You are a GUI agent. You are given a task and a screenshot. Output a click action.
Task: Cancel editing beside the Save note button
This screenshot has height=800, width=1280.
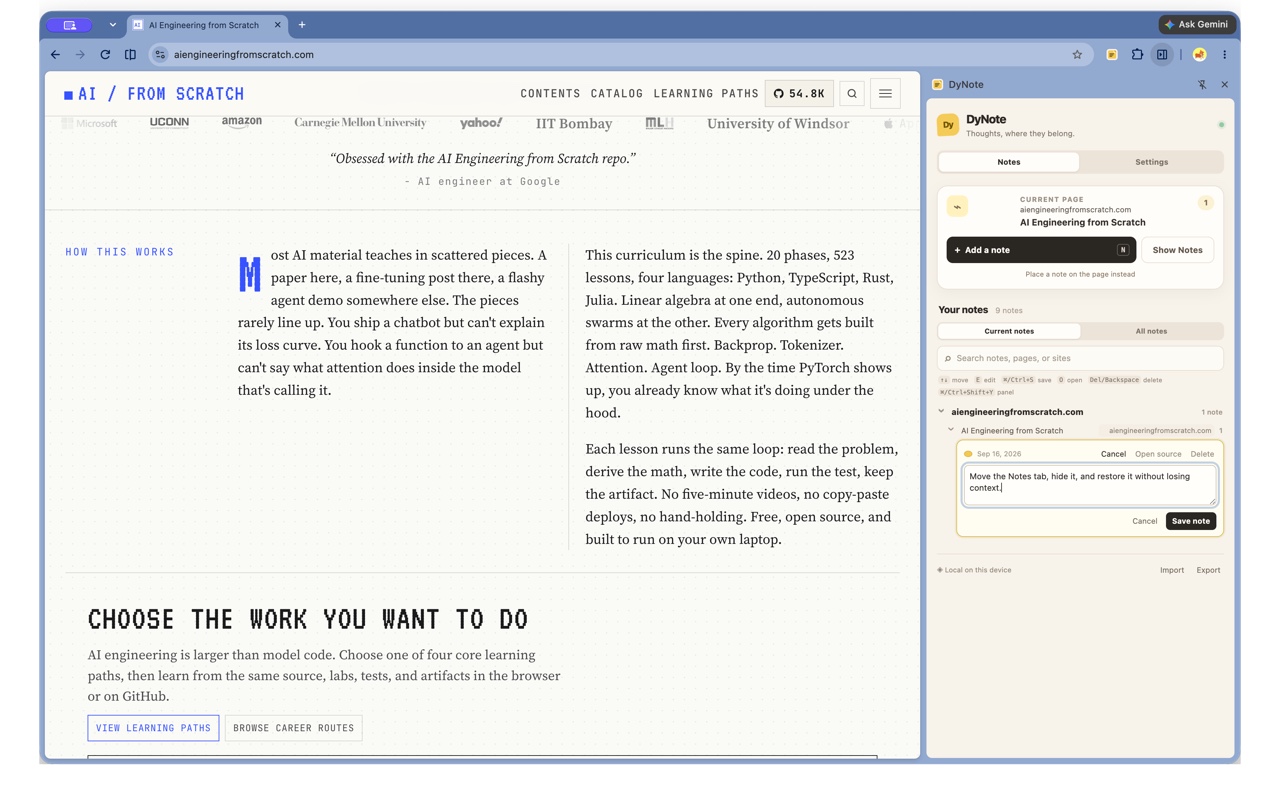point(1144,521)
